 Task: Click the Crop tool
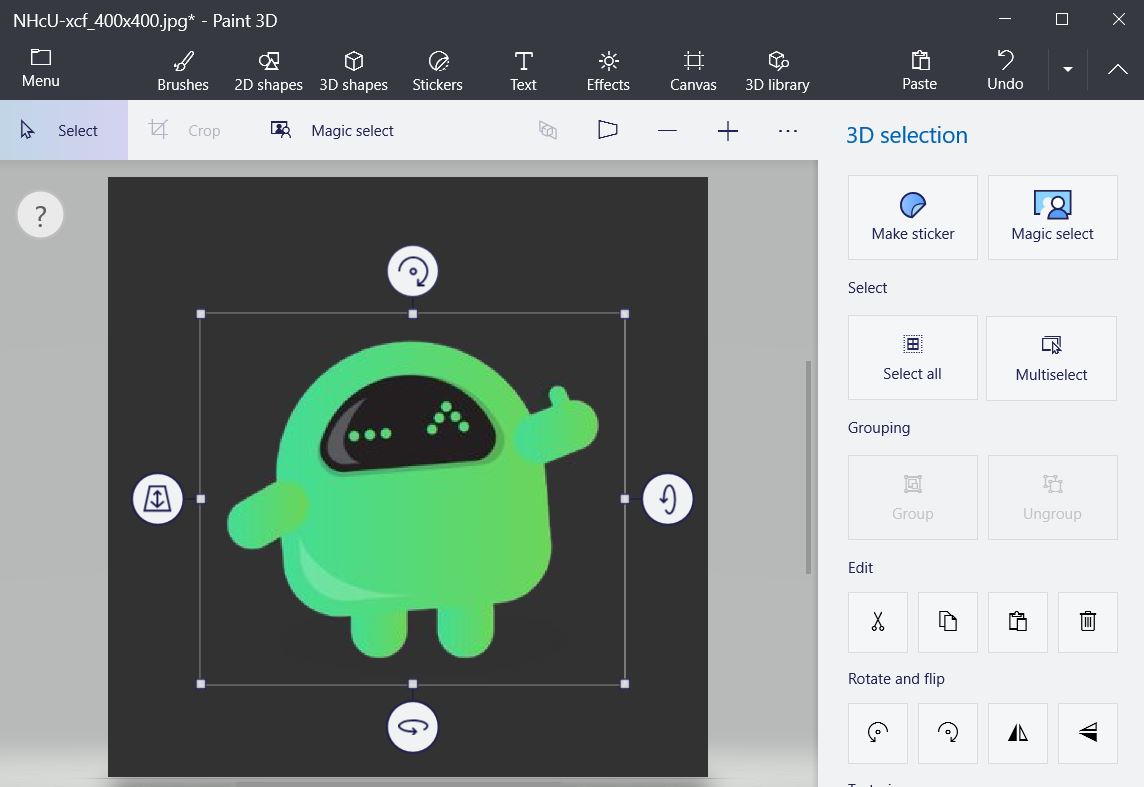[185, 131]
